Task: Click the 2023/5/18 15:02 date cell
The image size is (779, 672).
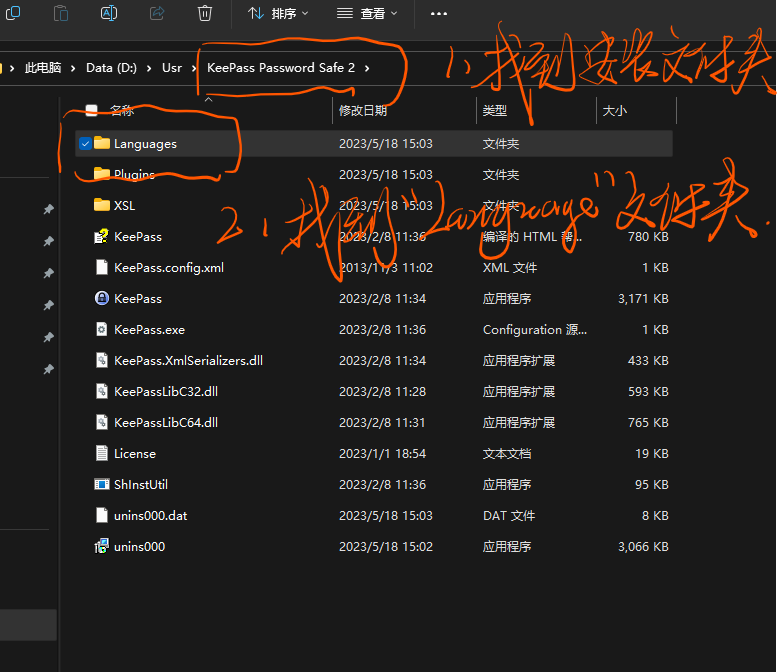Action: [386, 547]
